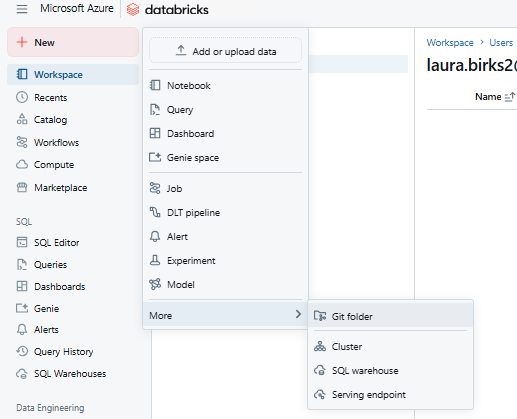Open Workflows from the sidebar icon
Screen dimensions: 517x419
coord(22,142)
